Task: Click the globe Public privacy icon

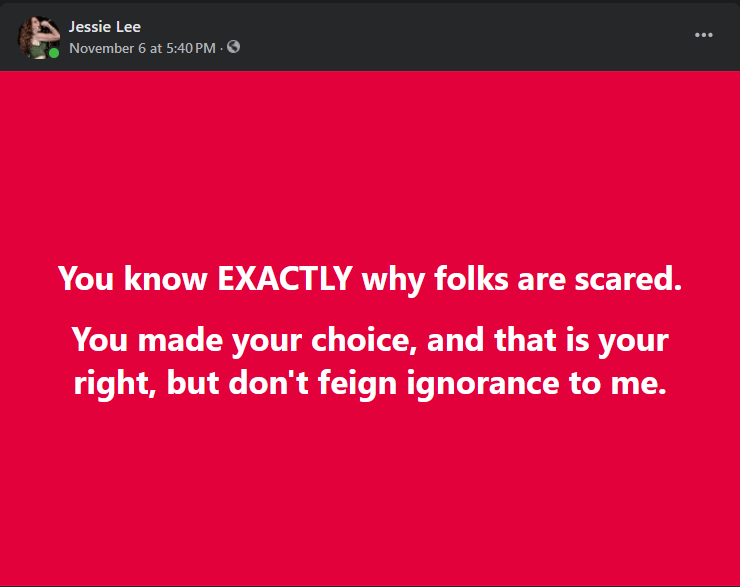Action: click(x=233, y=46)
